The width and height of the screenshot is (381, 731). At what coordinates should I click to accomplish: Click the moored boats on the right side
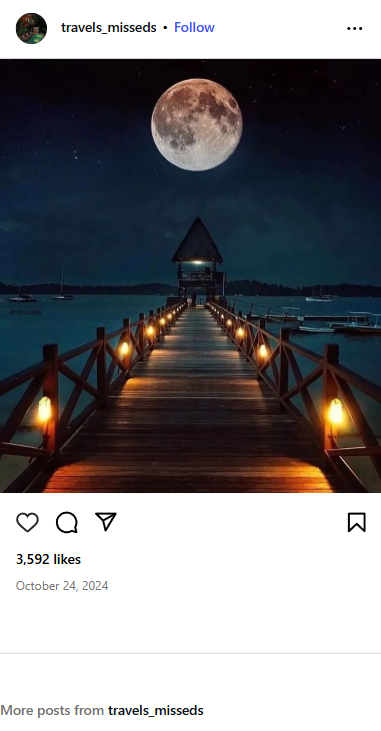339,323
